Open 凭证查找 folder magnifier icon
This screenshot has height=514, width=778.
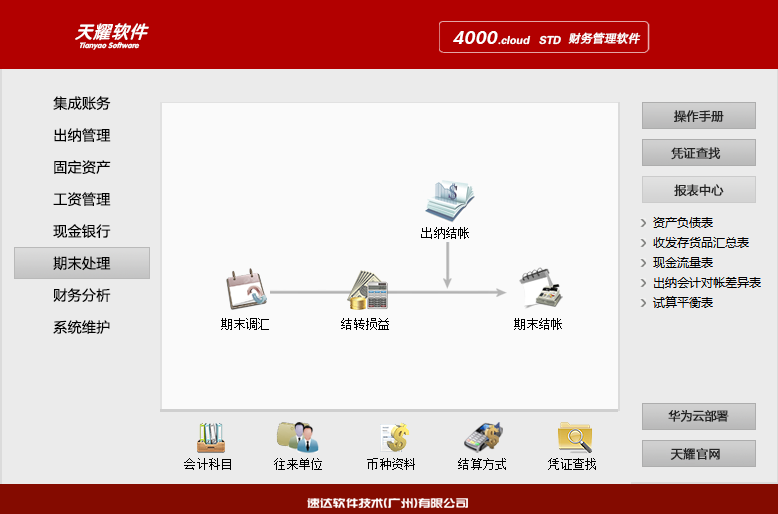coord(575,437)
